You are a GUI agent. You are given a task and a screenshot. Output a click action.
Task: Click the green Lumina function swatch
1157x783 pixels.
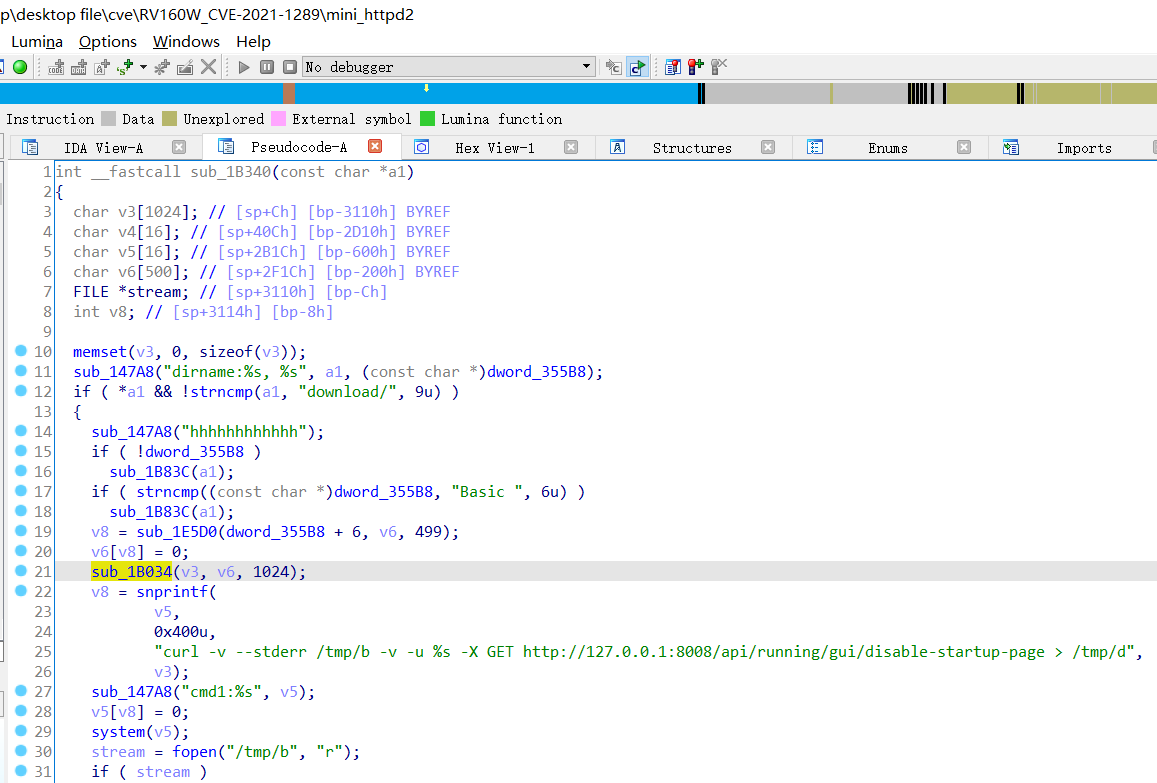[x=427, y=119]
